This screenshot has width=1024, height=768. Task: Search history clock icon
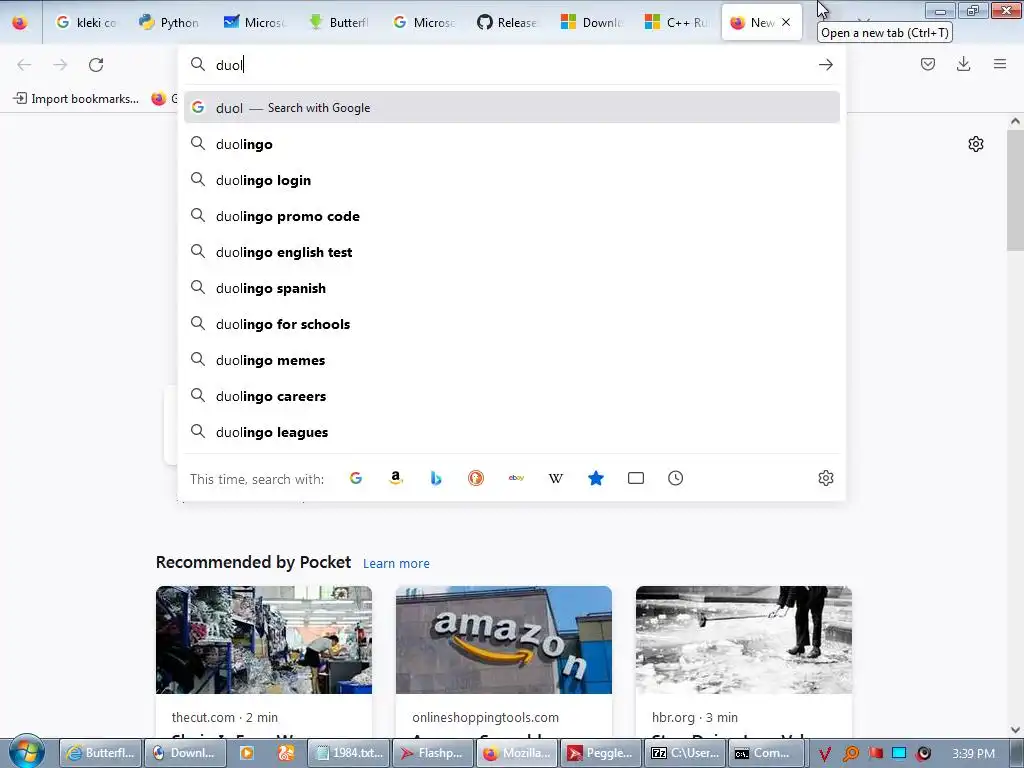(x=675, y=478)
